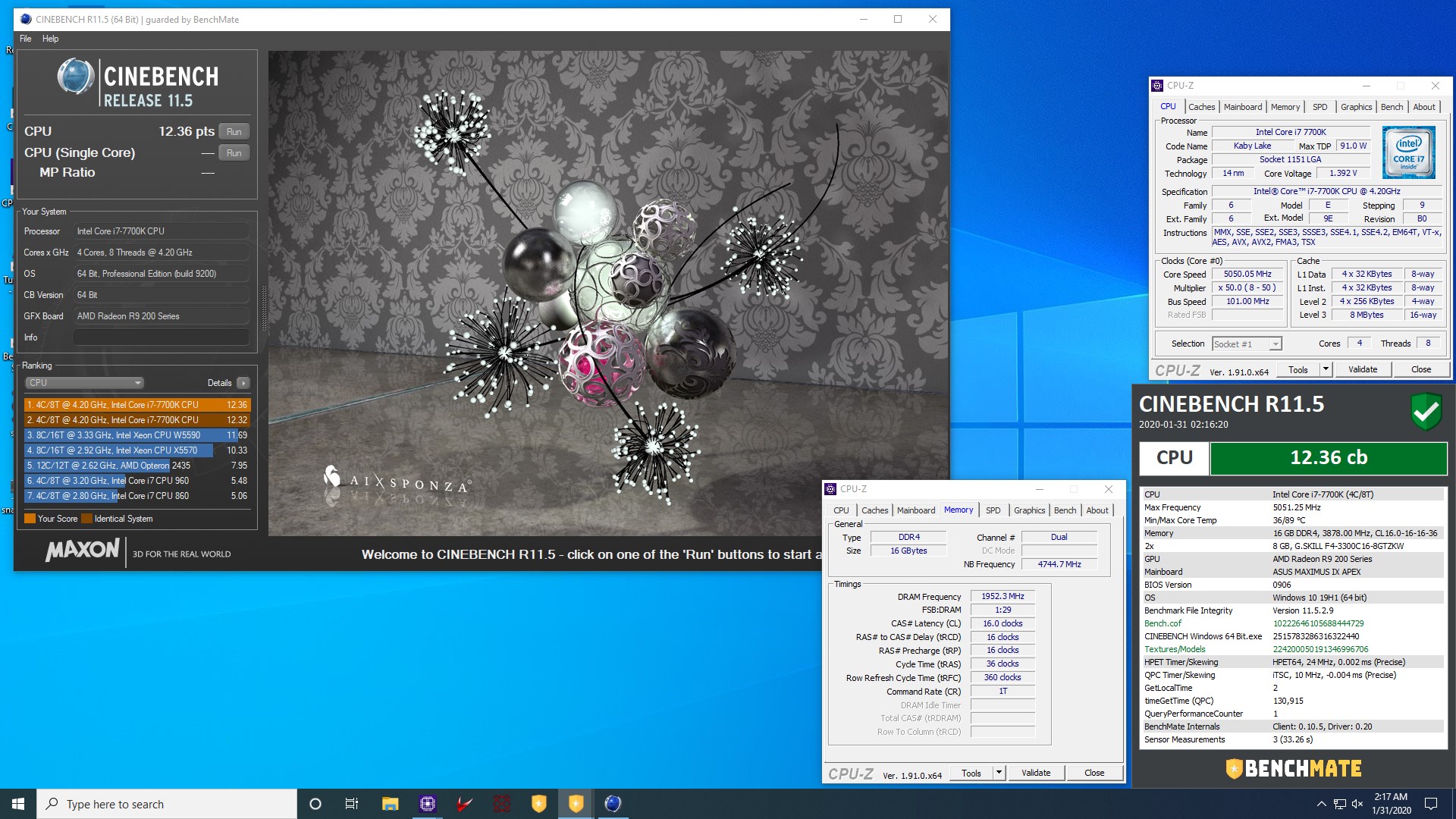Switch to Mainboard tab in upper CPU-Z window
Viewport: 1456px width, 819px height.
(x=1243, y=107)
